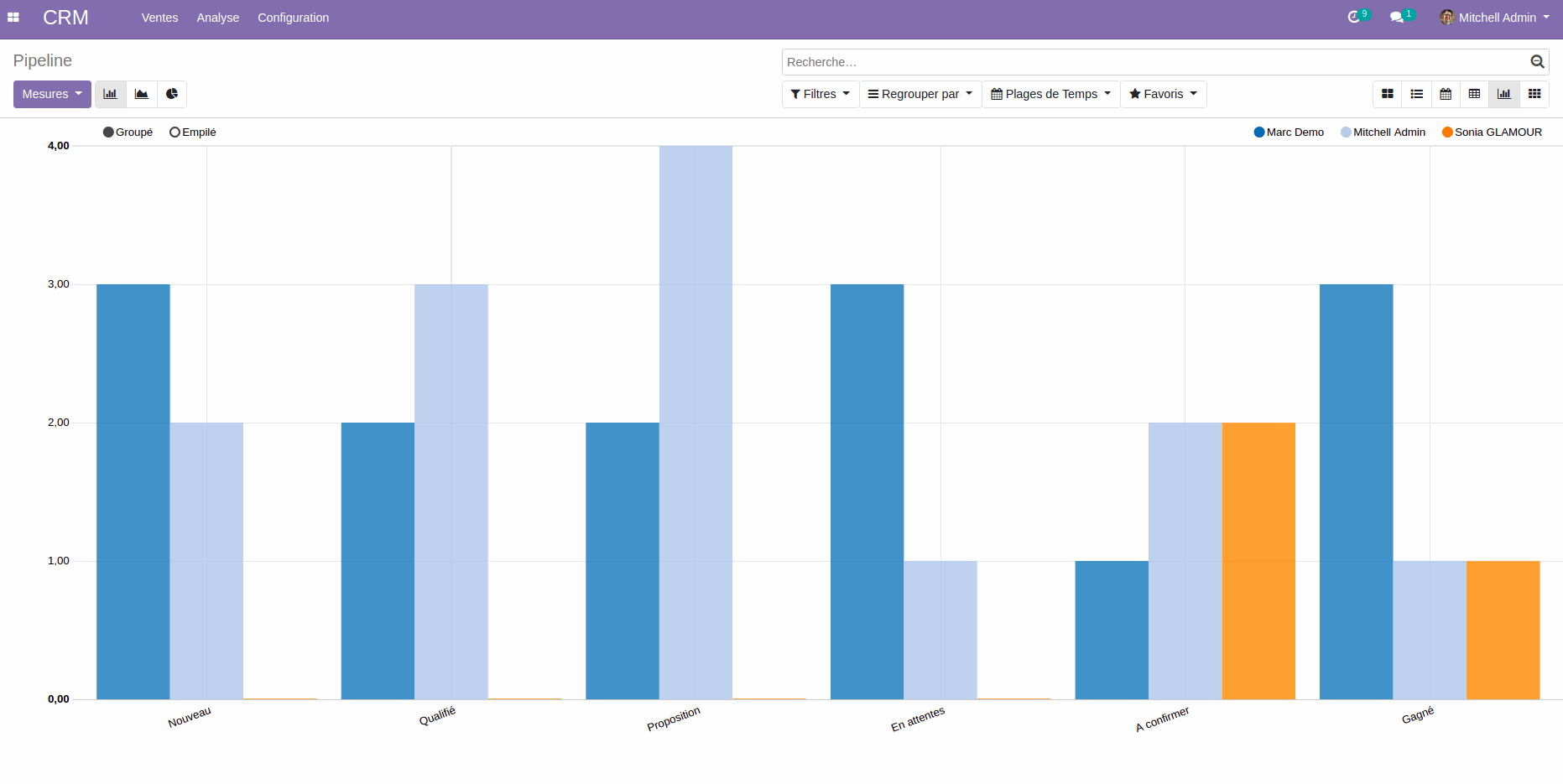Switch to list view

1417,94
